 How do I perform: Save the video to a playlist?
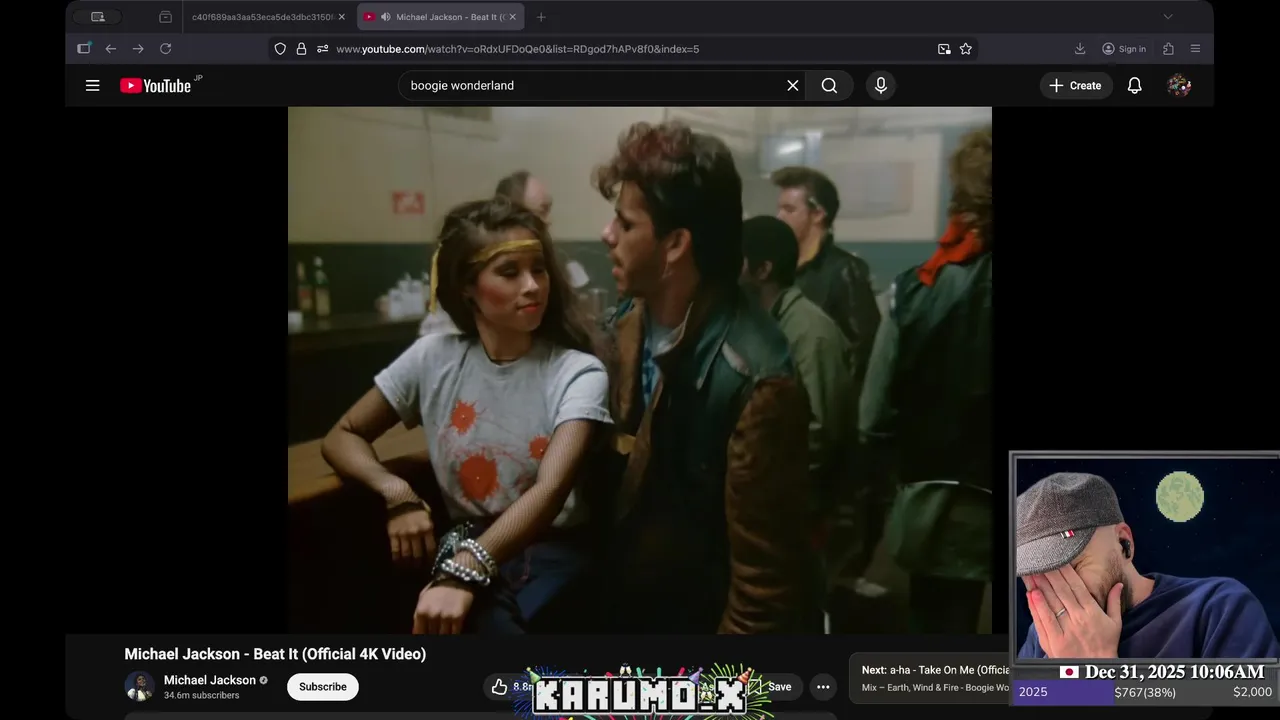(x=780, y=687)
